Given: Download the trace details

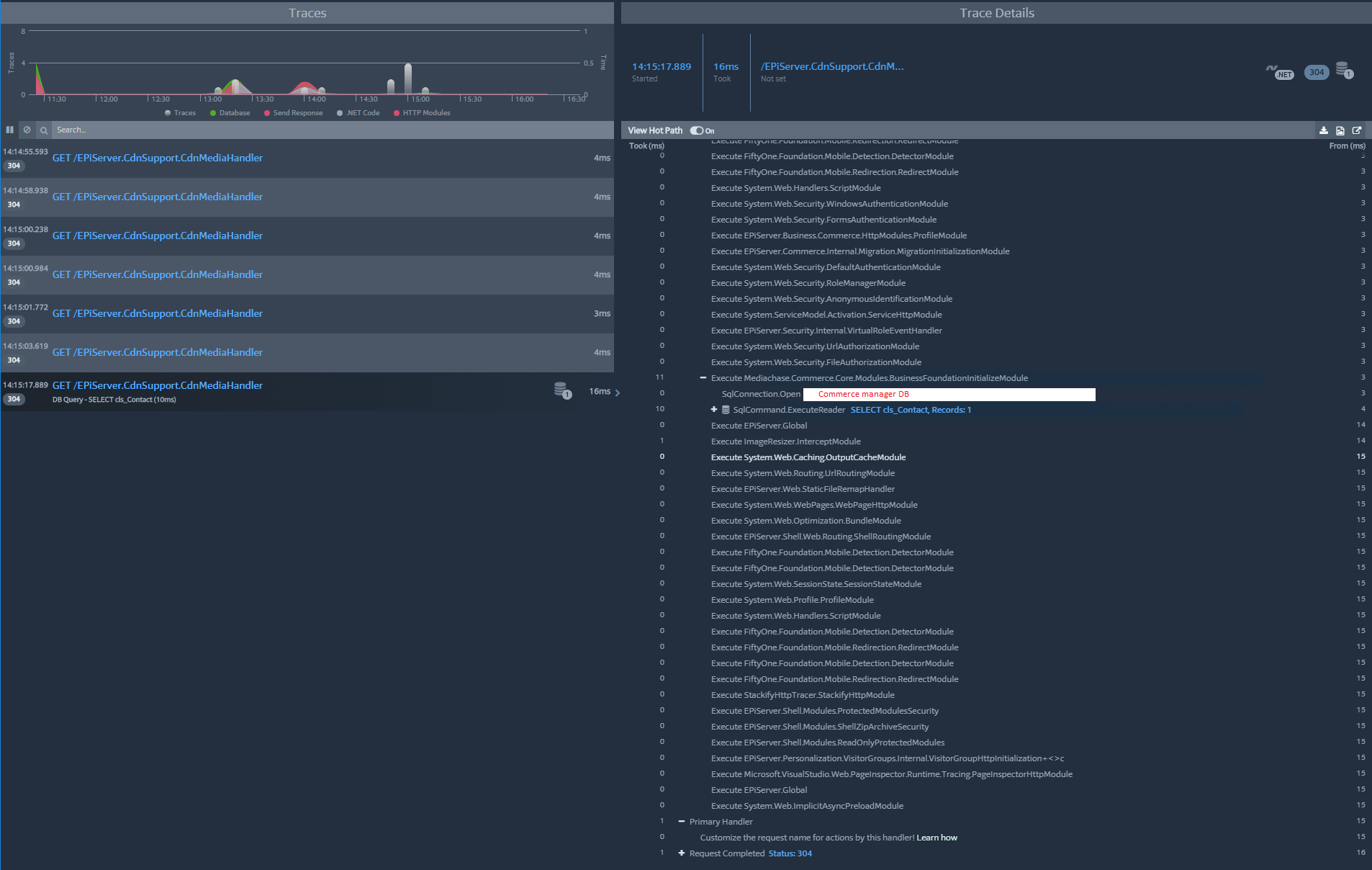Looking at the screenshot, I should click(x=1323, y=130).
